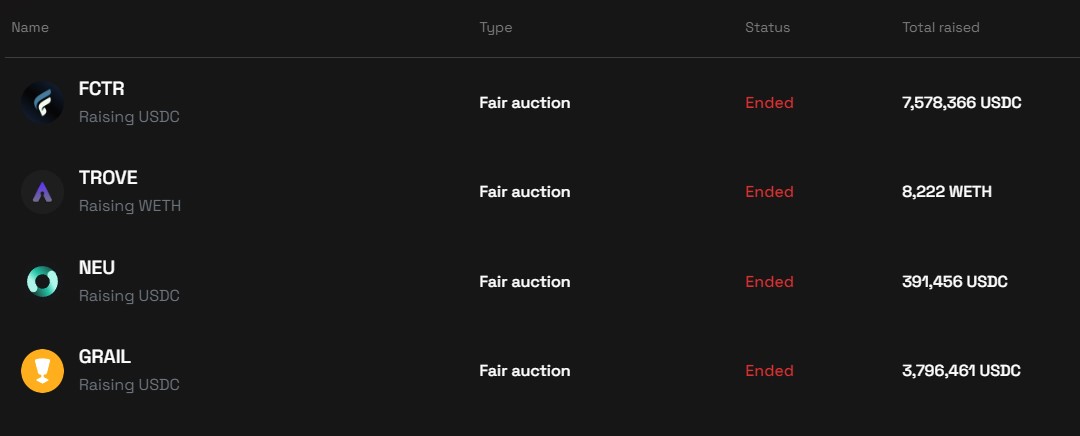Open the GRAIL launchpad entry
This screenshot has height=436, width=1080.
pyautogui.click(x=104, y=357)
